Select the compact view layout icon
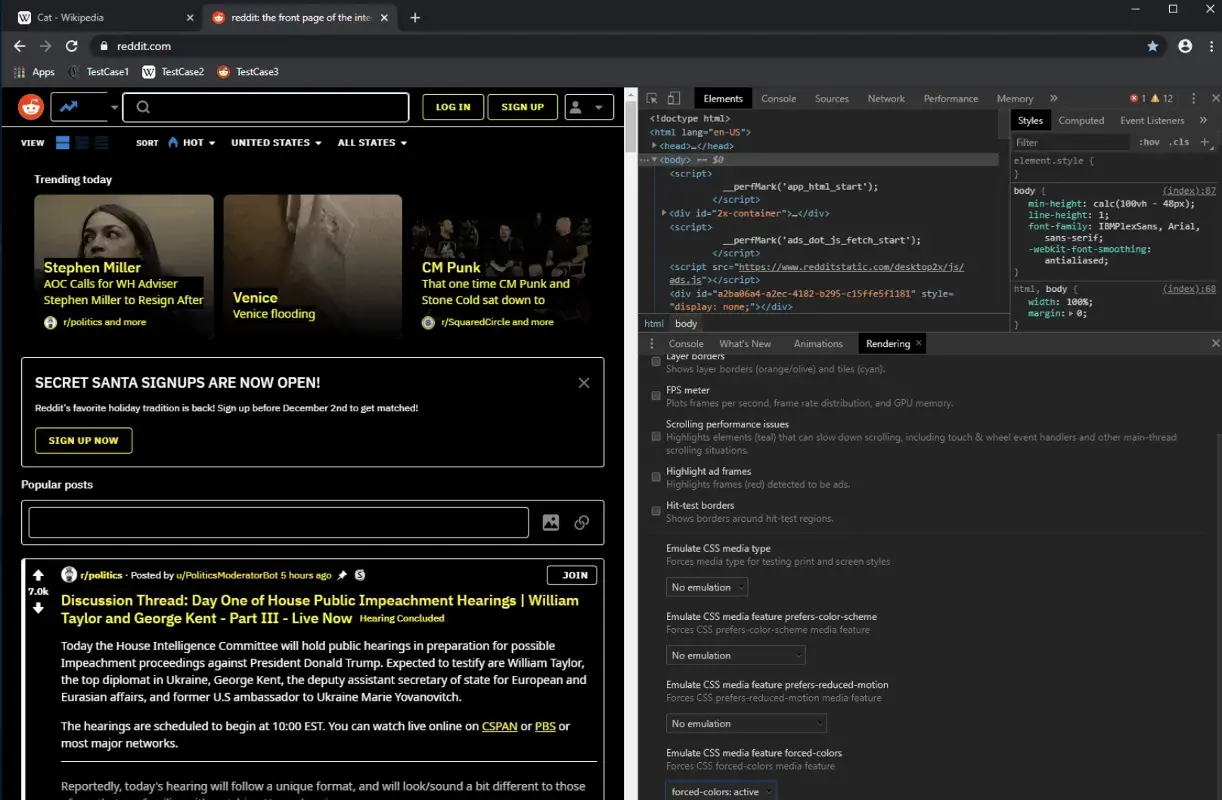1222x800 pixels. [x=102, y=143]
